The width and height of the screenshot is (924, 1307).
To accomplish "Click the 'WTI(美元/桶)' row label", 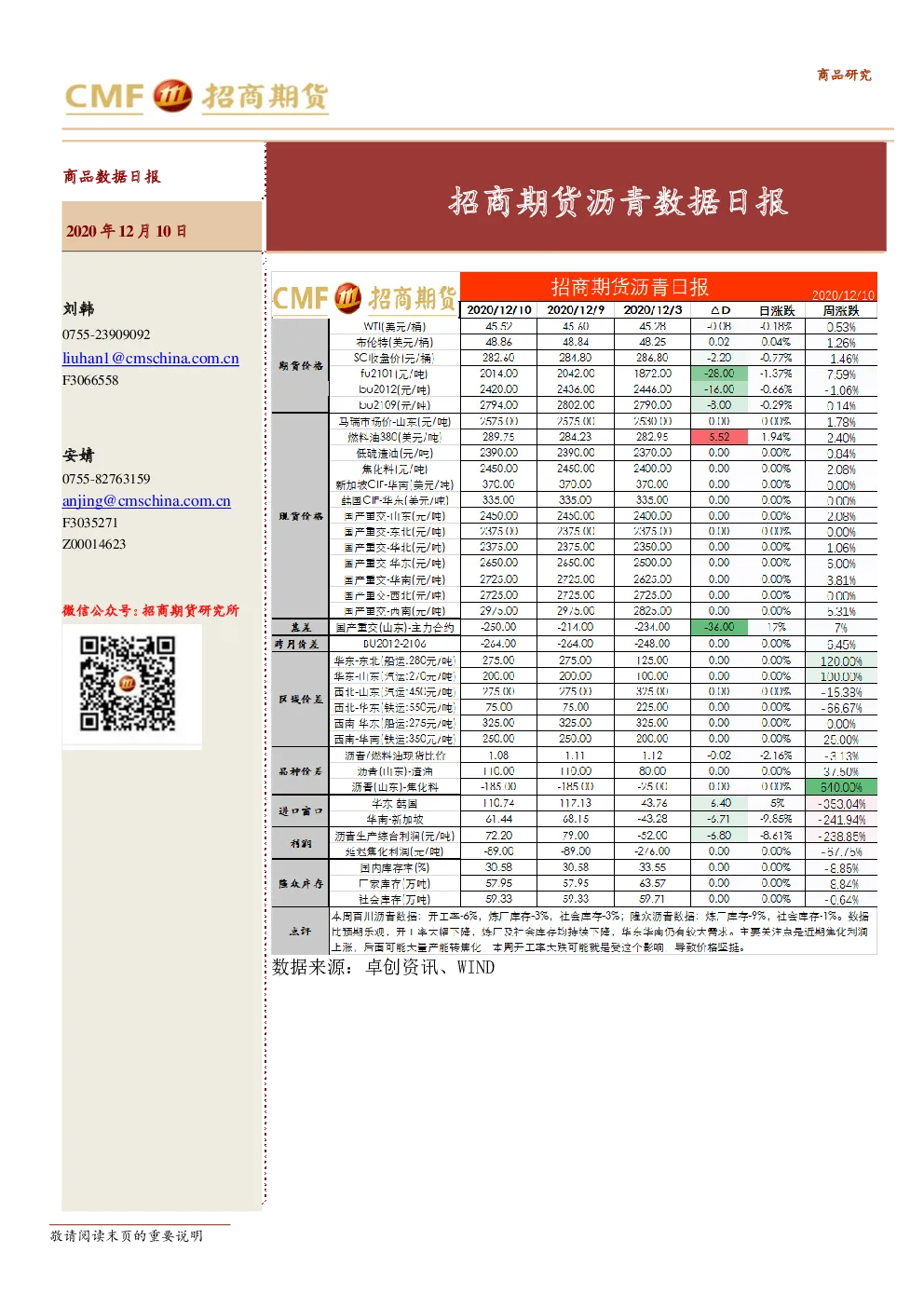I will [x=395, y=327].
